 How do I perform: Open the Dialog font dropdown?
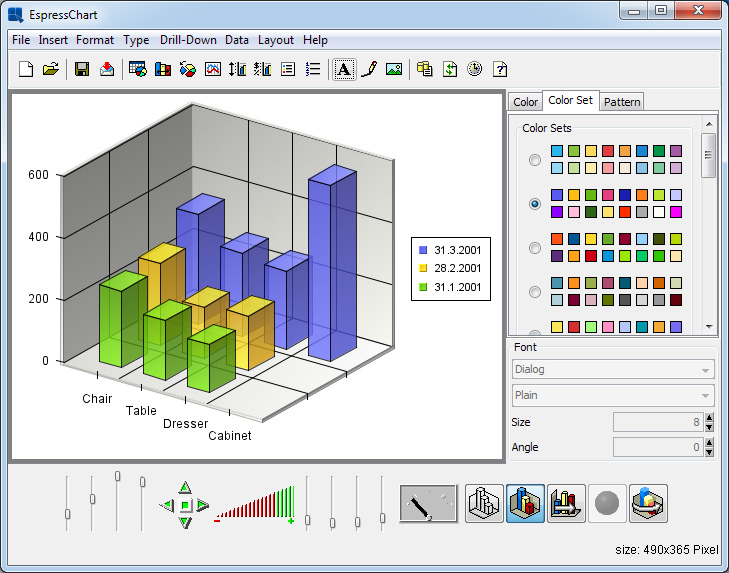pos(613,369)
